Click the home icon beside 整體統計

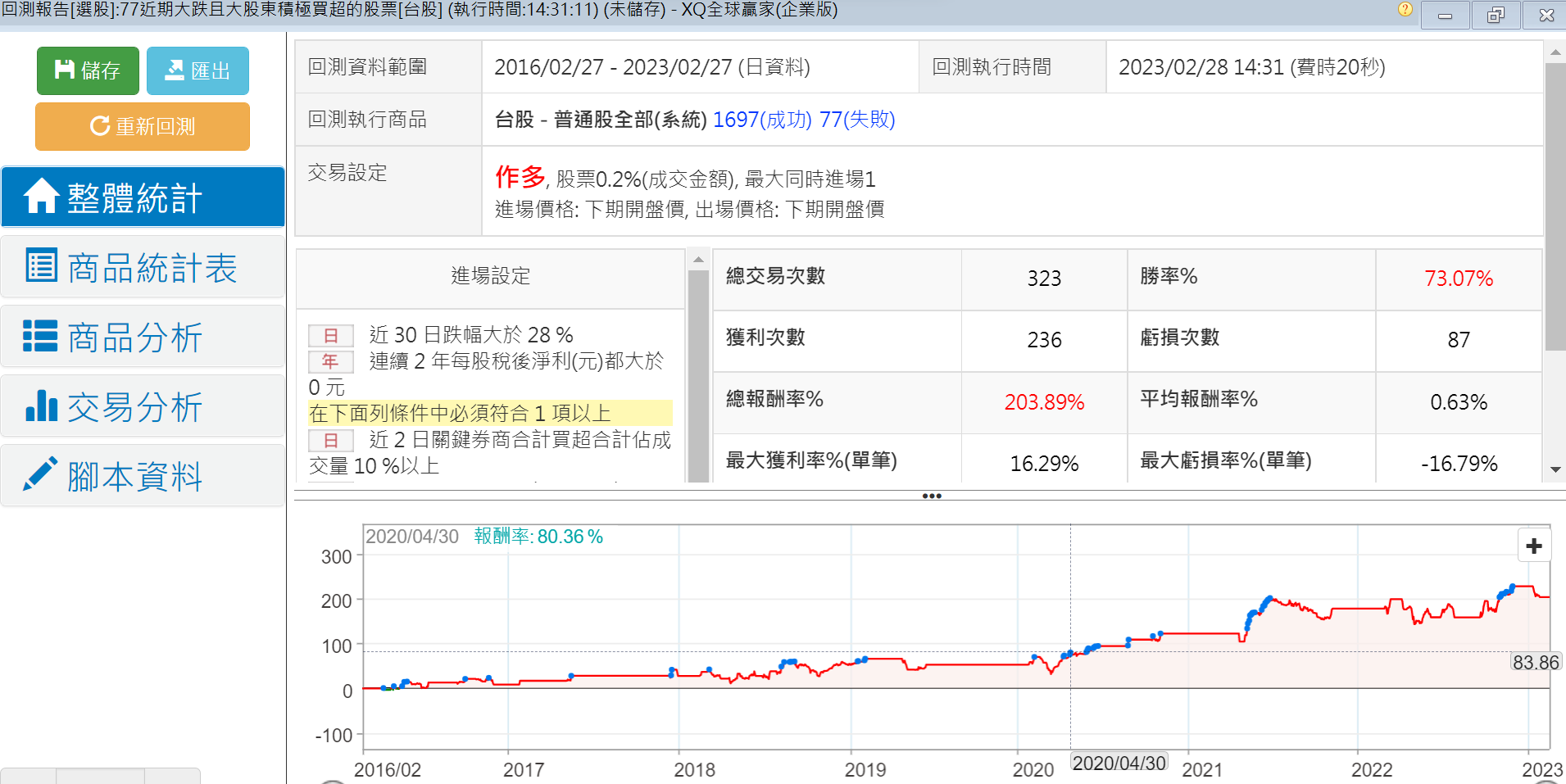coord(41,197)
